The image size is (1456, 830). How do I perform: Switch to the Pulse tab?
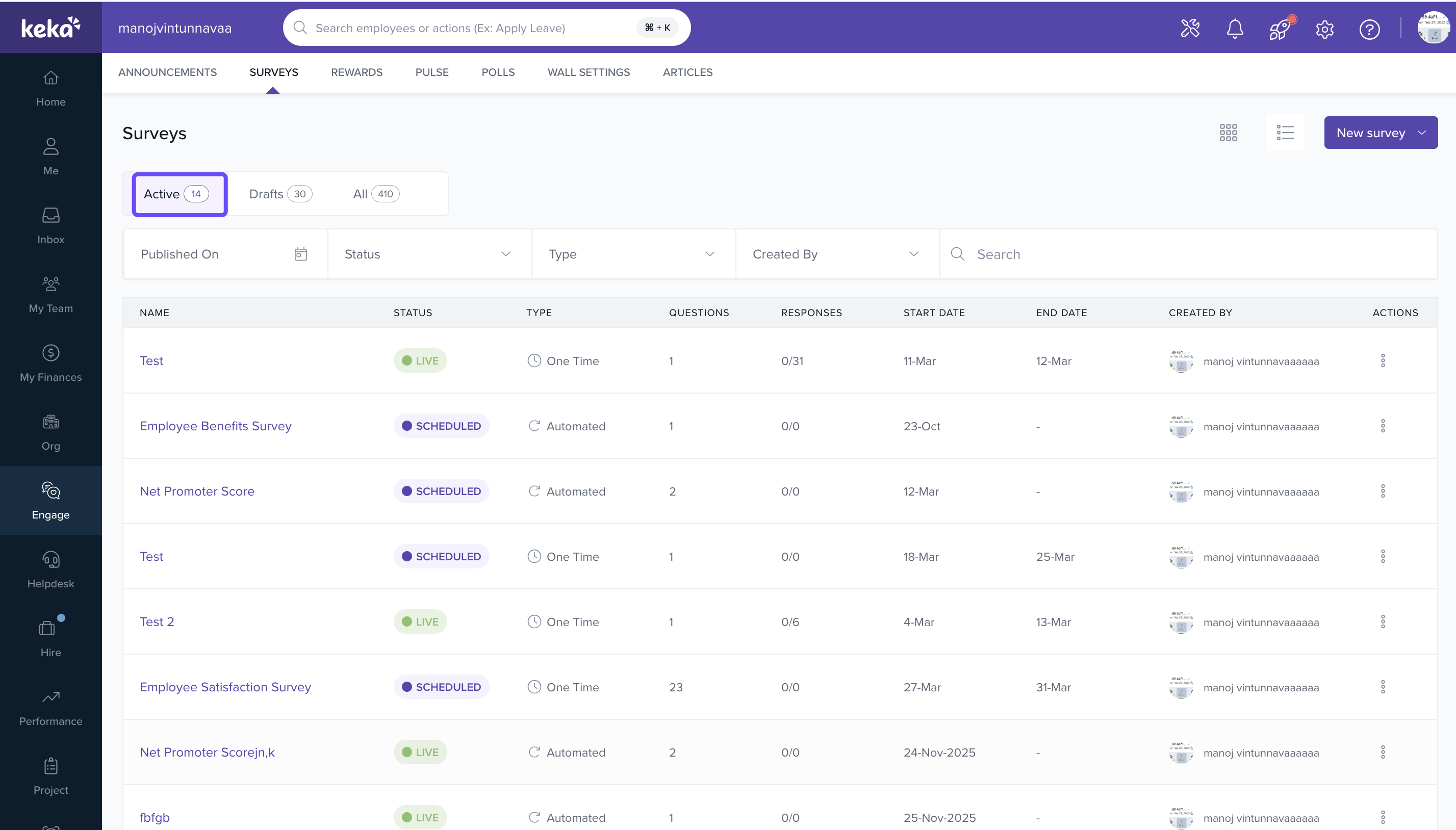click(431, 72)
